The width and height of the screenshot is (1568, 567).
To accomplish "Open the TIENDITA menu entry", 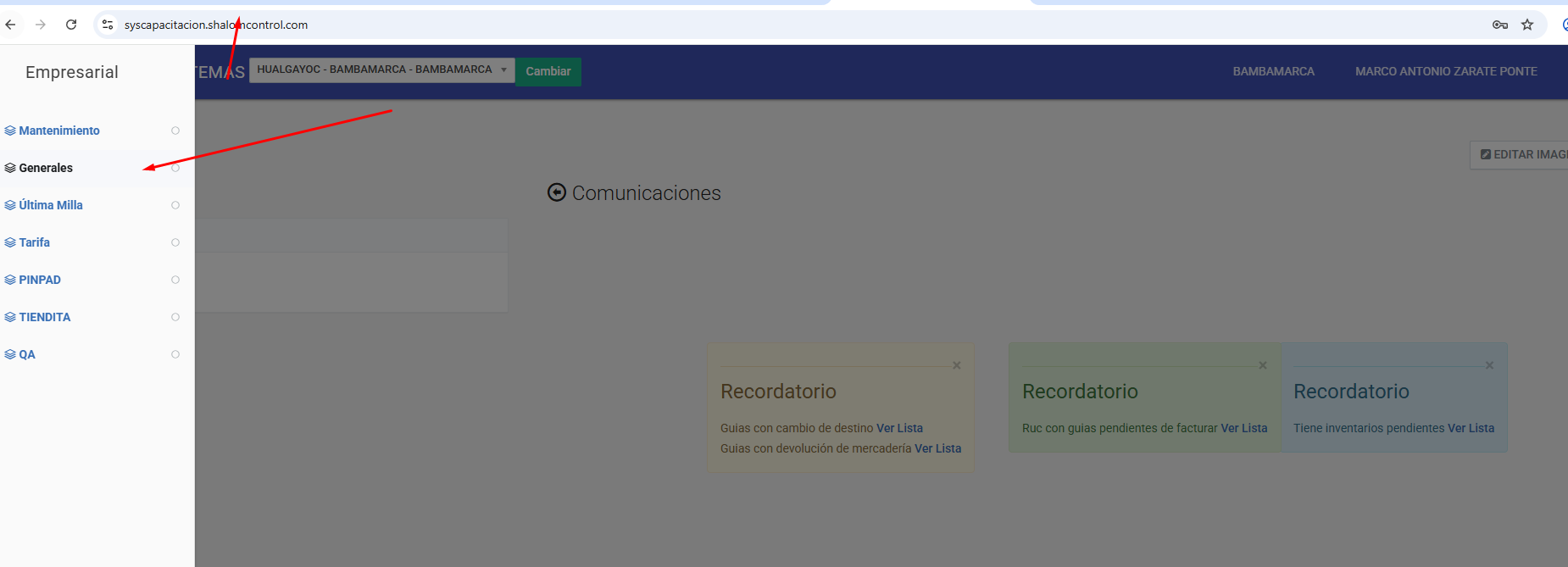I will pyautogui.click(x=45, y=317).
